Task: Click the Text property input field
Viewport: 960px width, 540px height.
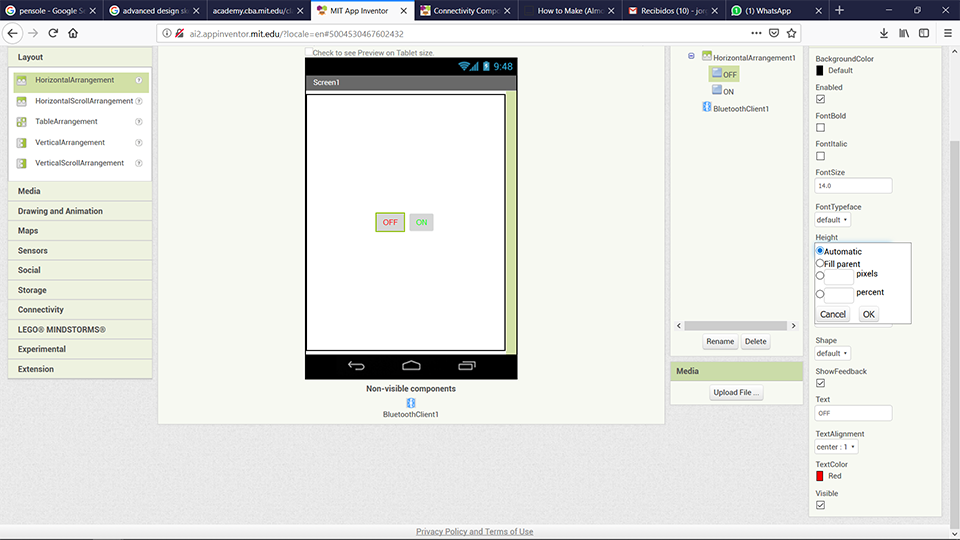Action: tap(853, 413)
